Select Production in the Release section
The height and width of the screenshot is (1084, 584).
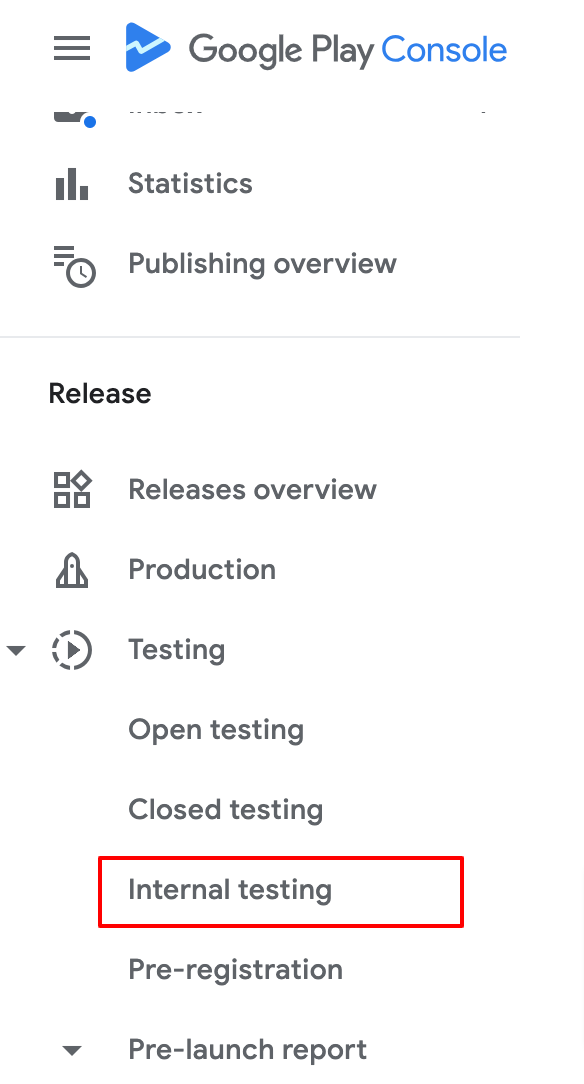pyautogui.click(x=202, y=569)
